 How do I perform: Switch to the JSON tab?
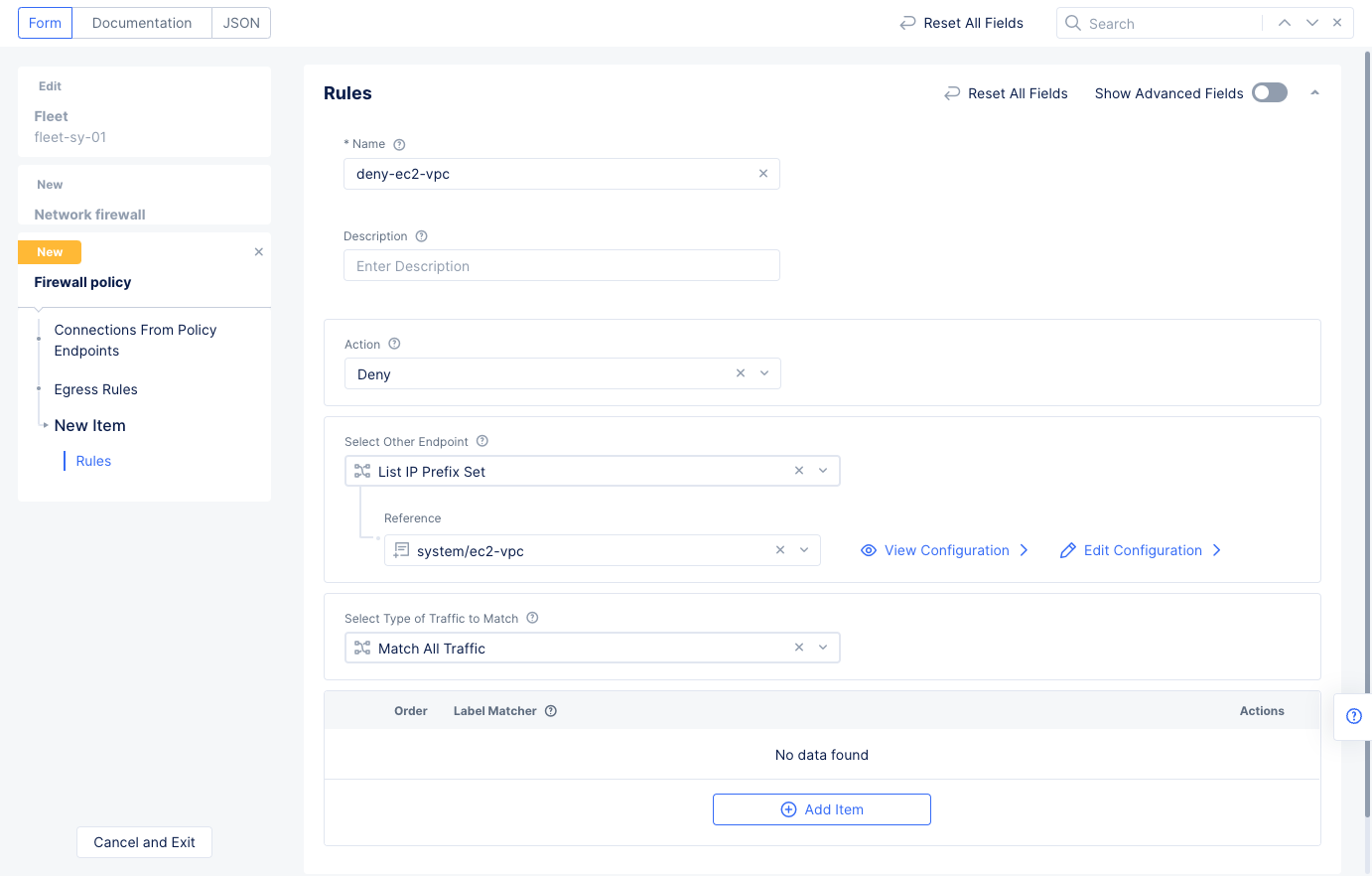coord(241,23)
